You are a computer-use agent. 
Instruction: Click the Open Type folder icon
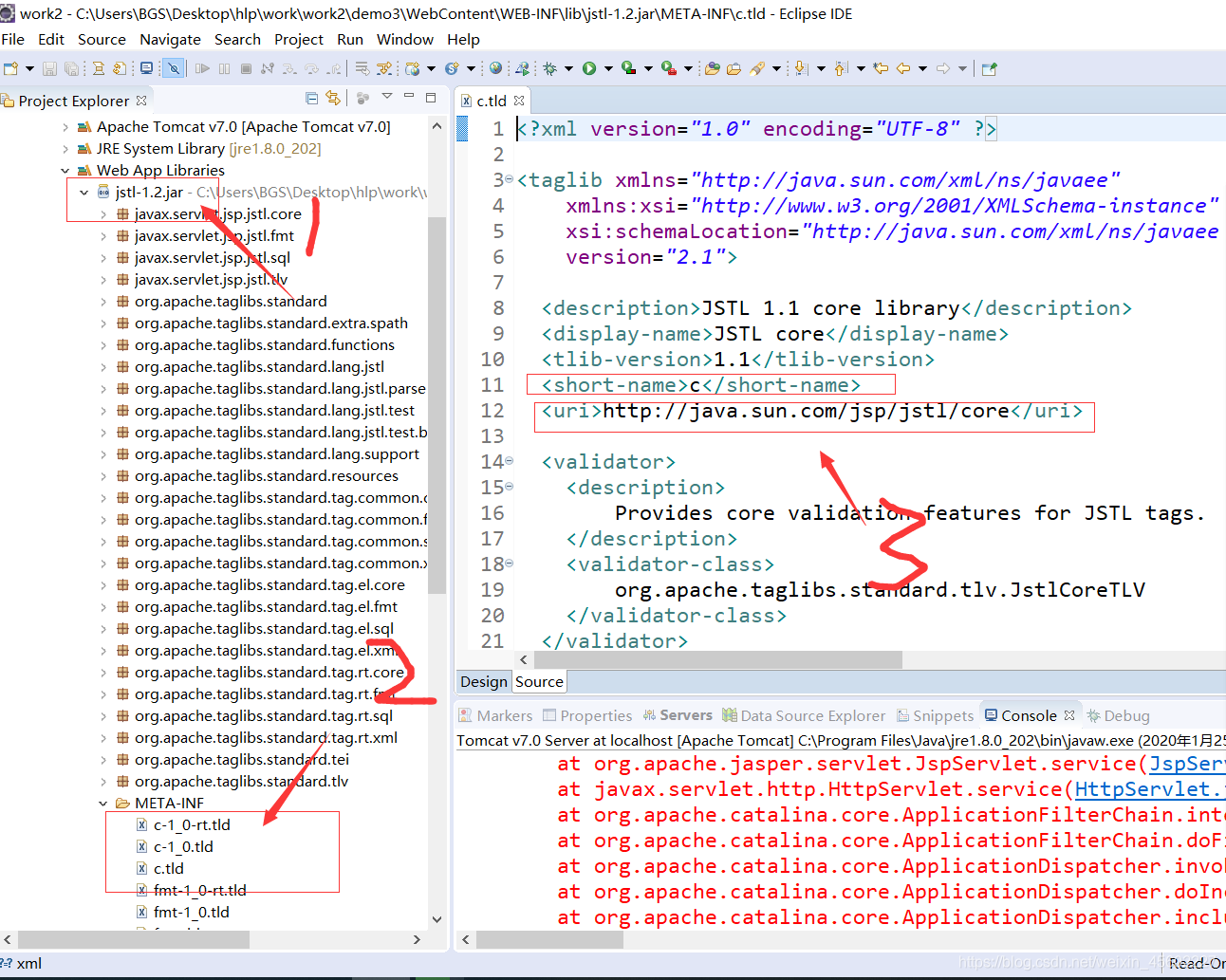(712, 68)
